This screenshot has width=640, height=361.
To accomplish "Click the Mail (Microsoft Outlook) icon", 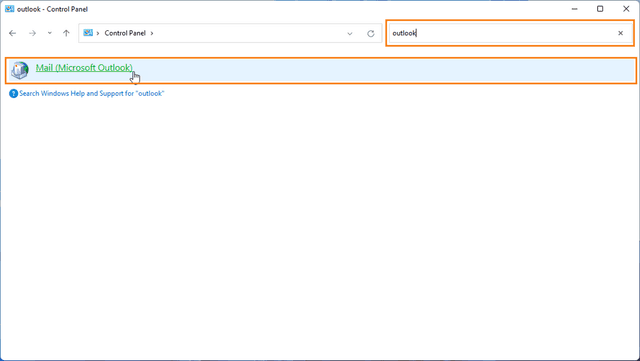I will pos(20,70).
